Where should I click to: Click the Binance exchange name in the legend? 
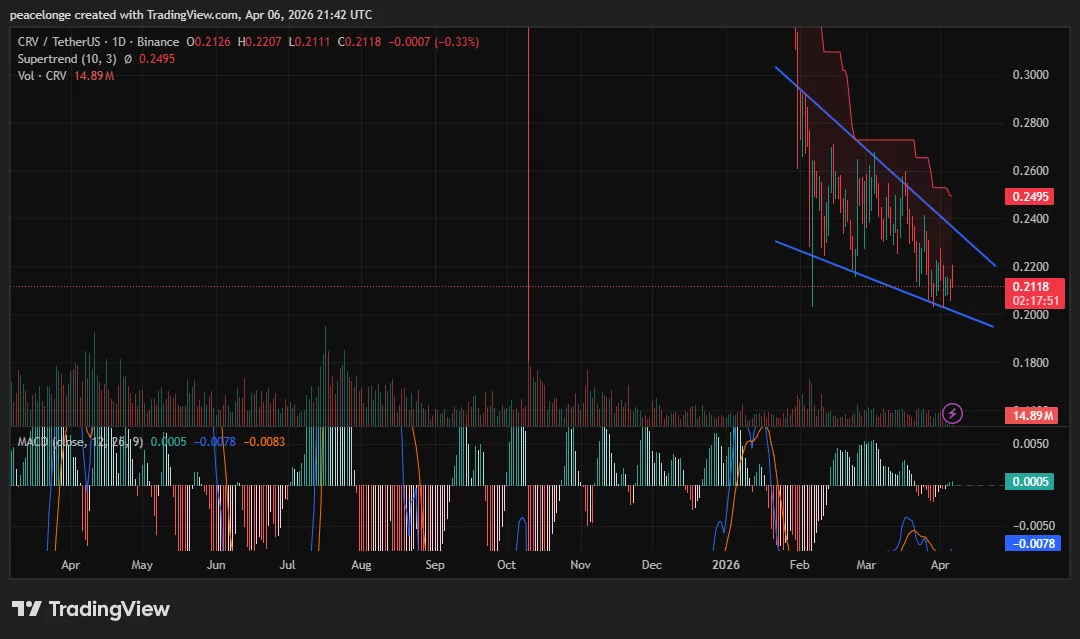pos(157,42)
